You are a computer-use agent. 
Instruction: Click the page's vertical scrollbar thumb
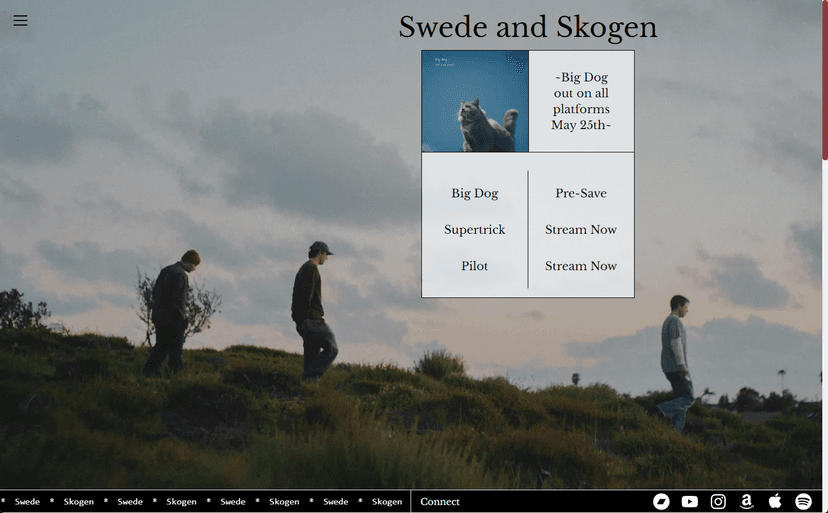(824, 80)
